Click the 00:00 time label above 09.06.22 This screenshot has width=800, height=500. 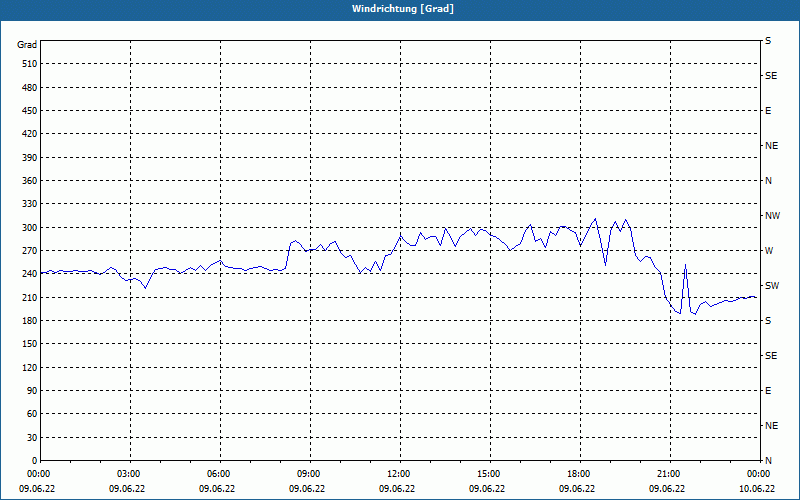click(x=40, y=473)
